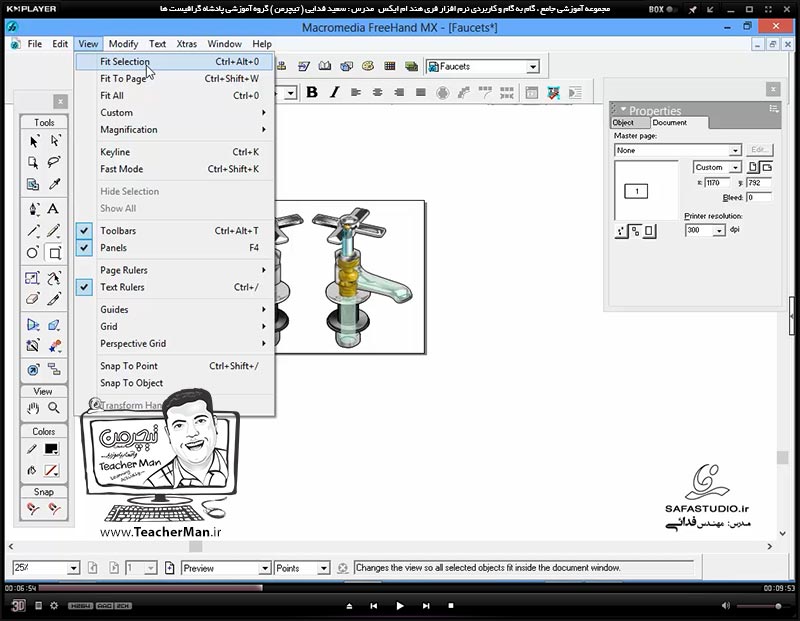
Task: Stop playback in KMPlayer
Action: coord(451,606)
